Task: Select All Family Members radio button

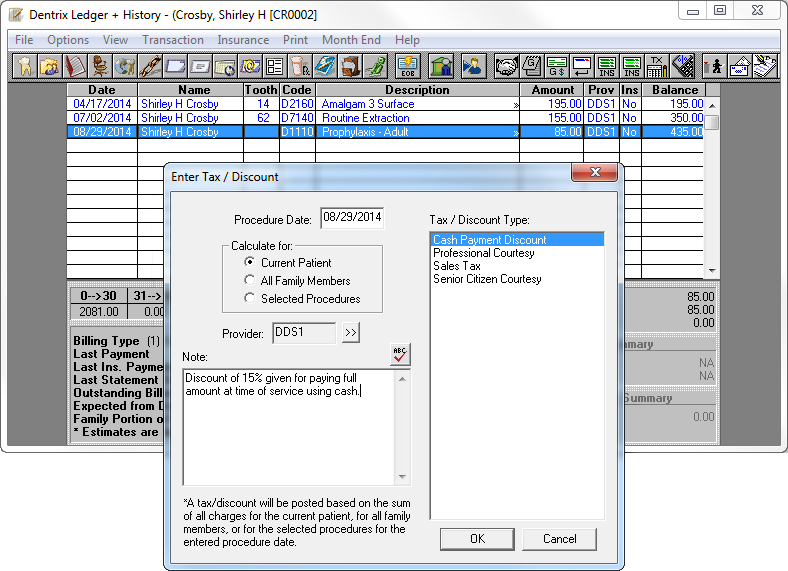Action: (x=249, y=280)
